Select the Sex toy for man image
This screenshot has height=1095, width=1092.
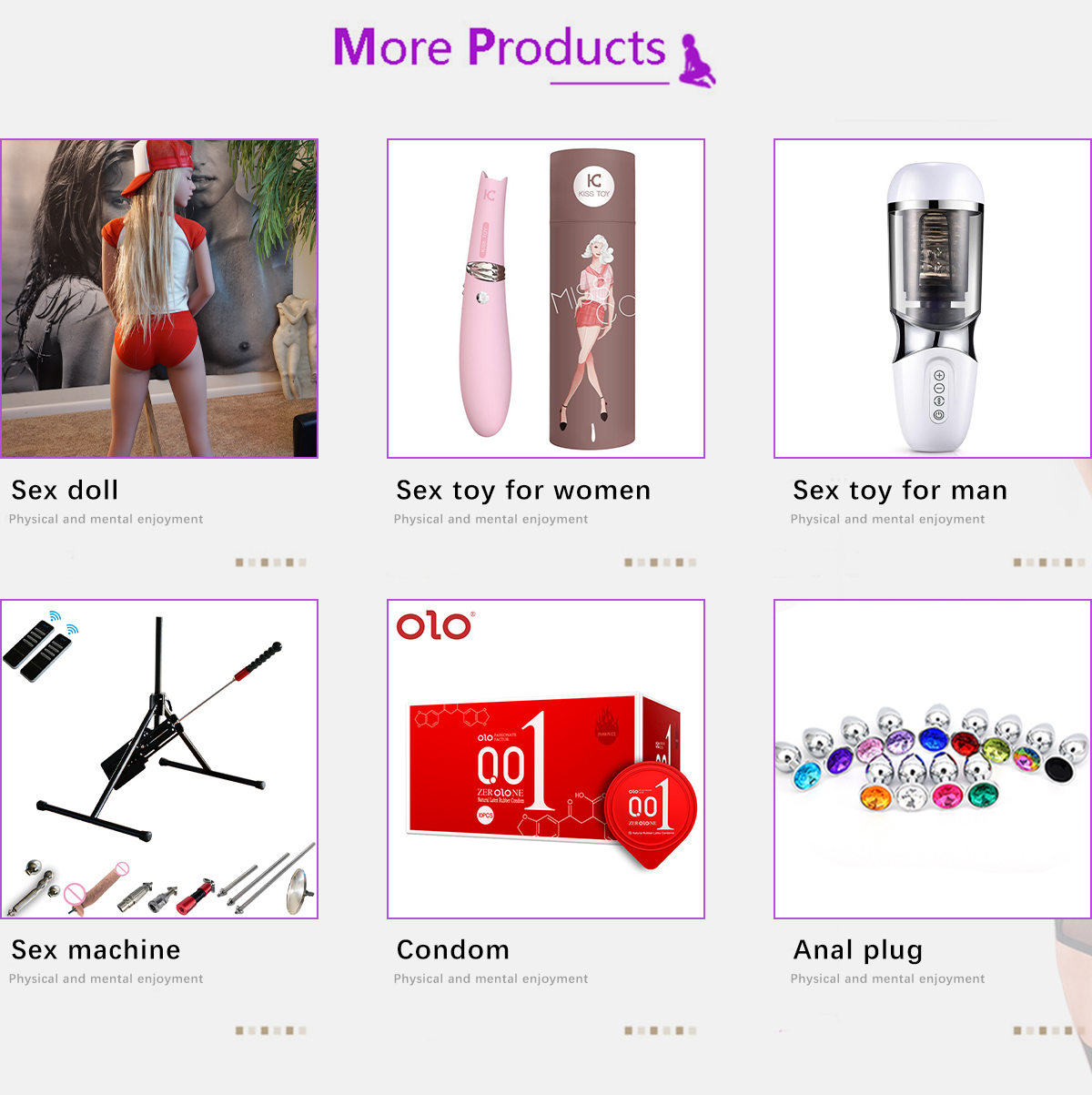[933, 299]
